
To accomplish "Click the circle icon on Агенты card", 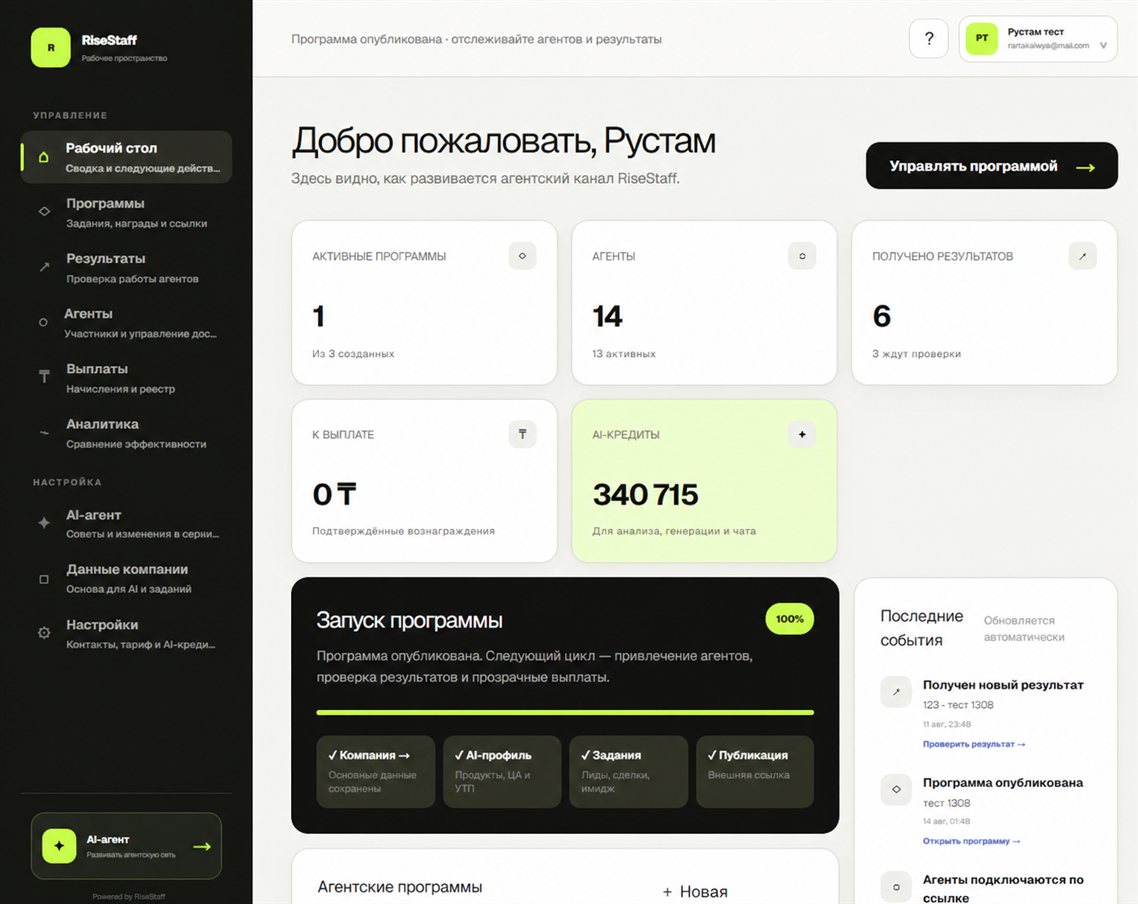I will 802,255.
